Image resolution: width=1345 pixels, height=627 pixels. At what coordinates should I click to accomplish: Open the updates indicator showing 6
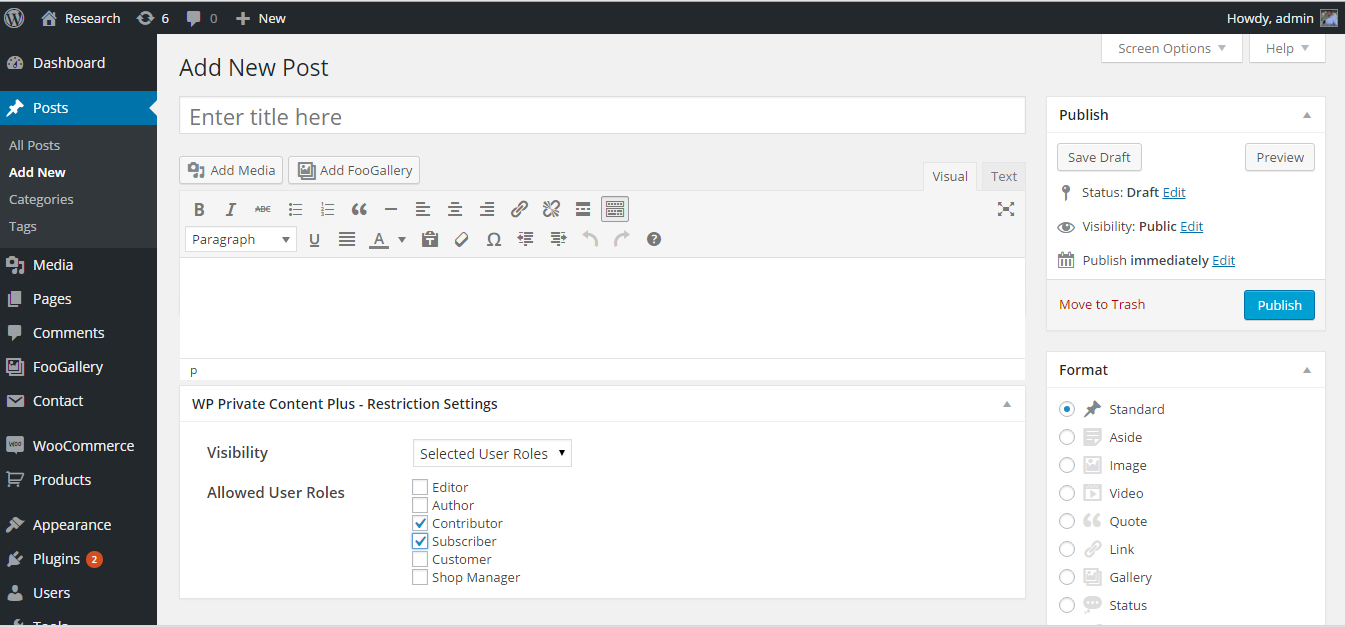152,18
